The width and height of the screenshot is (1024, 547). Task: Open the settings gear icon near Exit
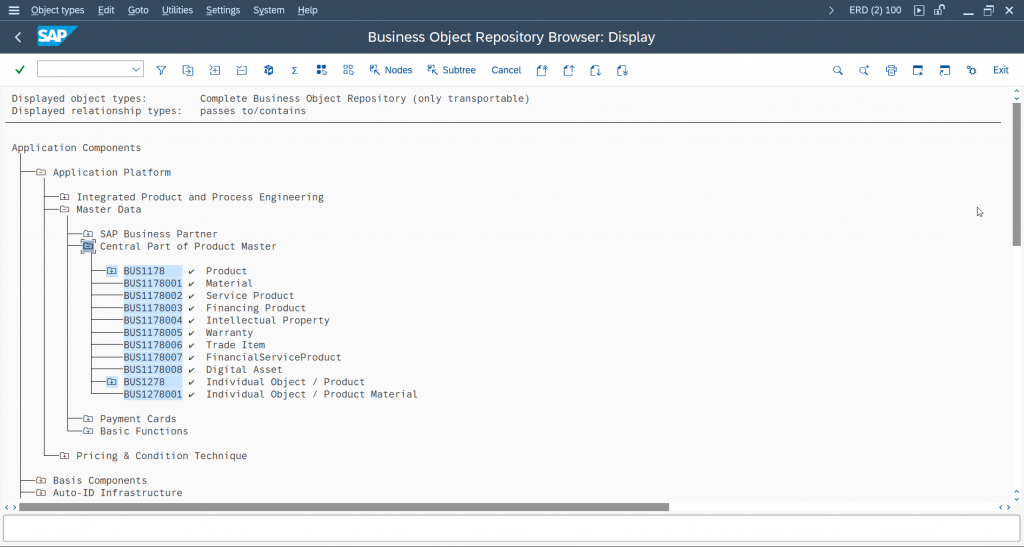tap(971, 70)
